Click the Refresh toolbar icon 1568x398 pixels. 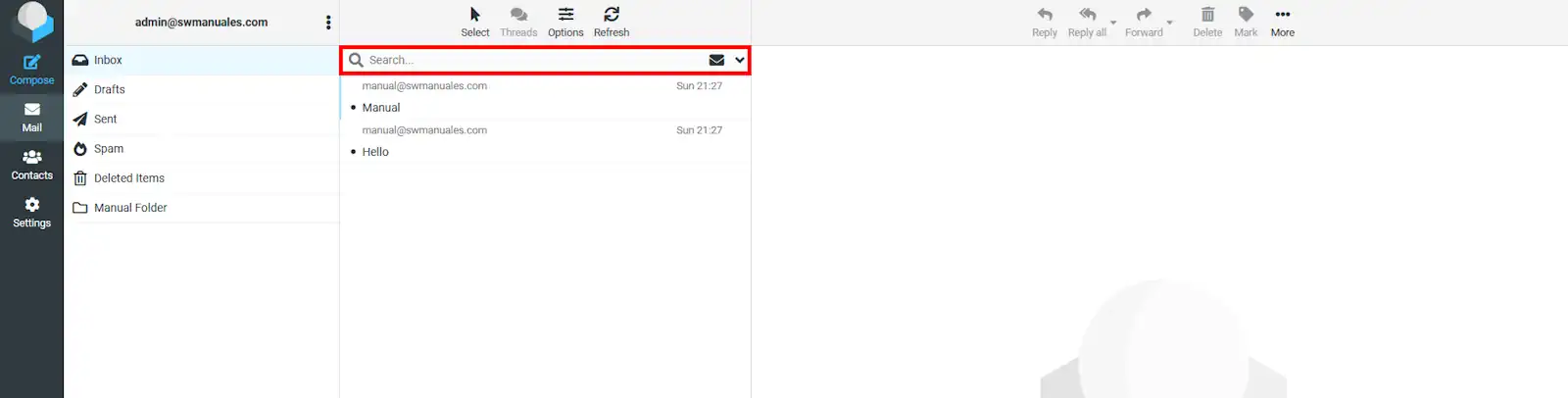click(612, 15)
